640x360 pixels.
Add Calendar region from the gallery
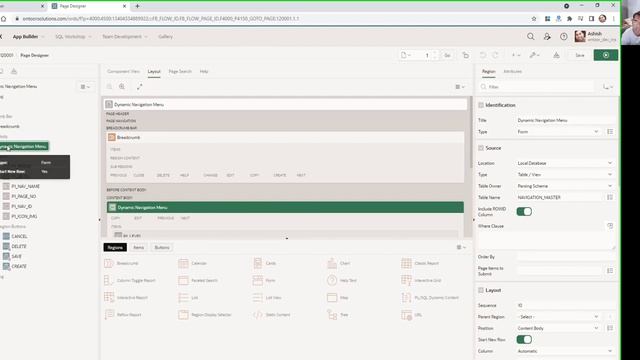[x=193, y=263]
